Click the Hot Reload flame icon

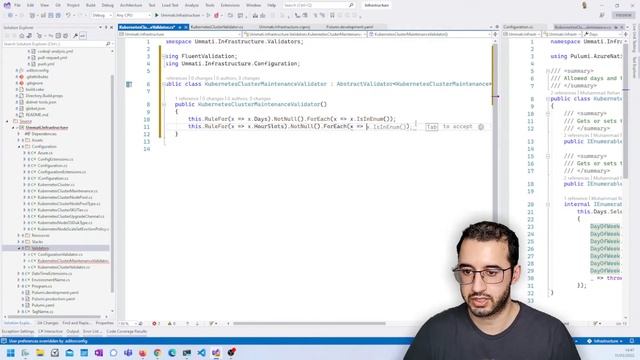click(216, 15)
